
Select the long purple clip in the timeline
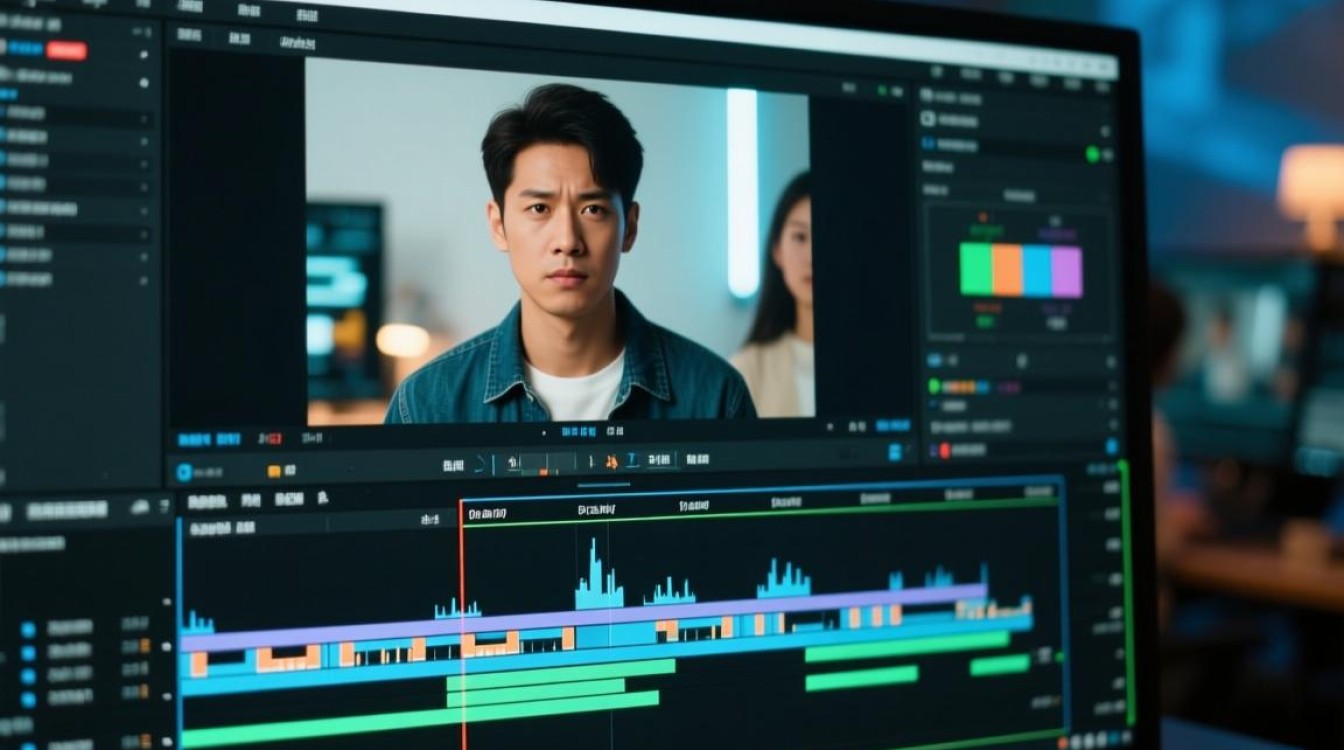pyautogui.click(x=584, y=617)
